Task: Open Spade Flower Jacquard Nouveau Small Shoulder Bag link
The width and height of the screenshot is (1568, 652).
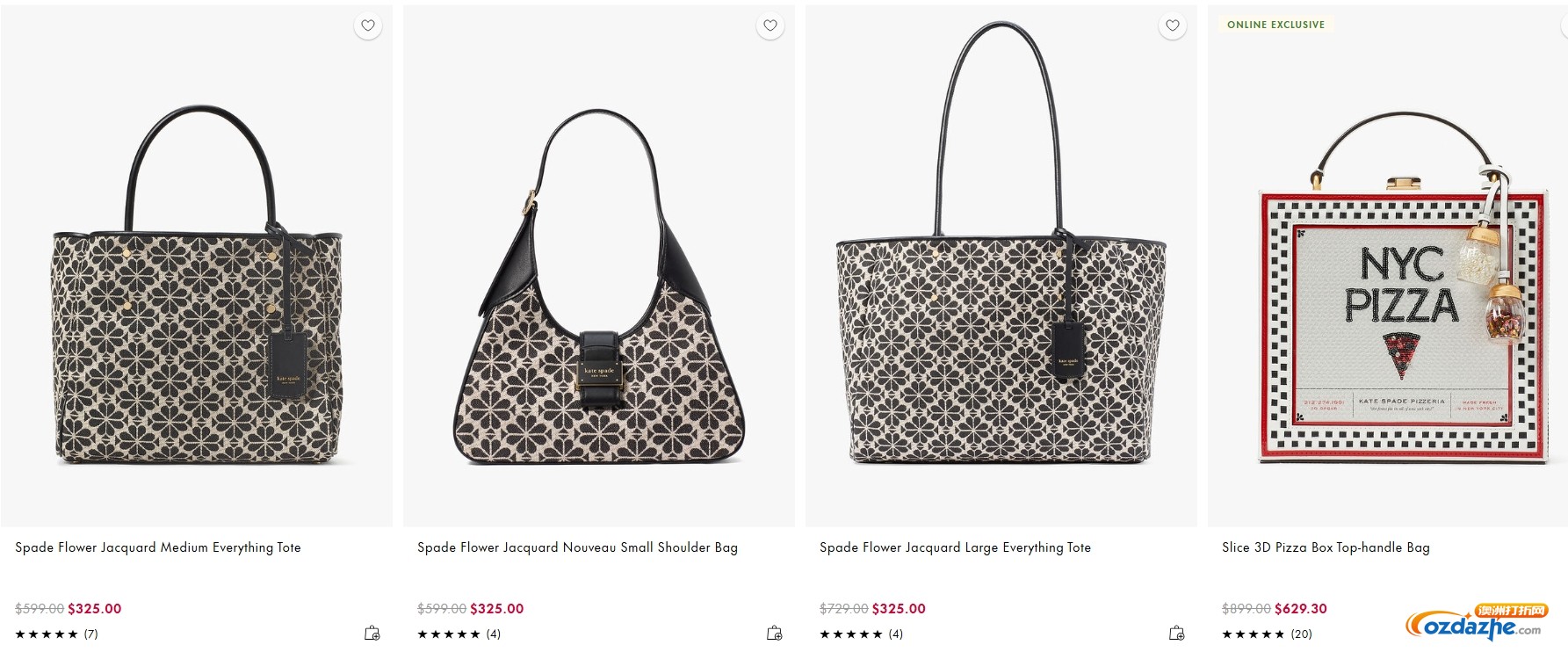Action: 577,547
